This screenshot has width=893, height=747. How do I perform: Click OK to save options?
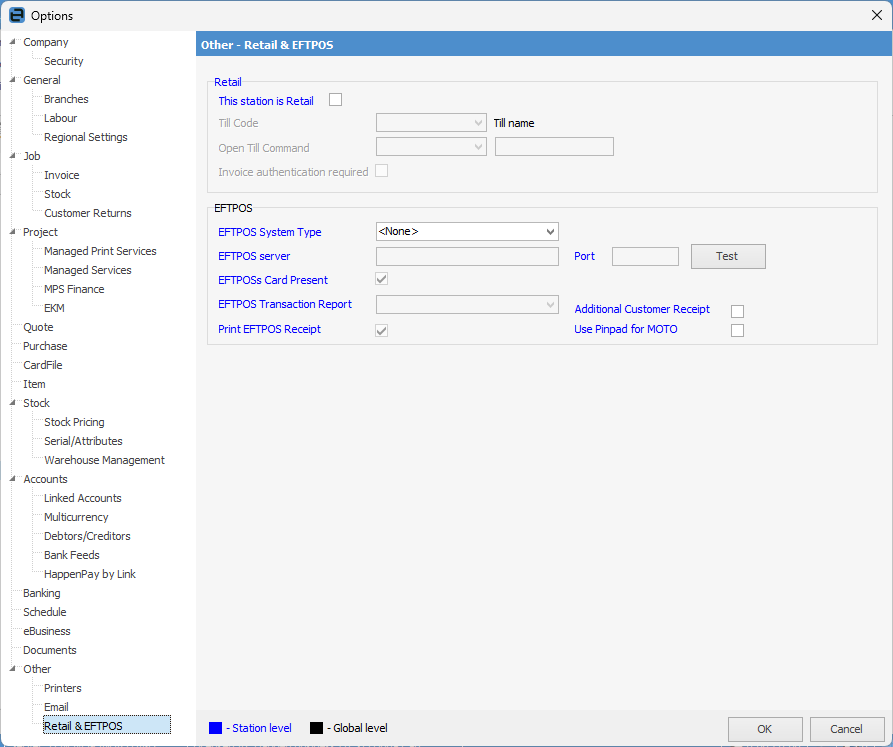(x=764, y=729)
